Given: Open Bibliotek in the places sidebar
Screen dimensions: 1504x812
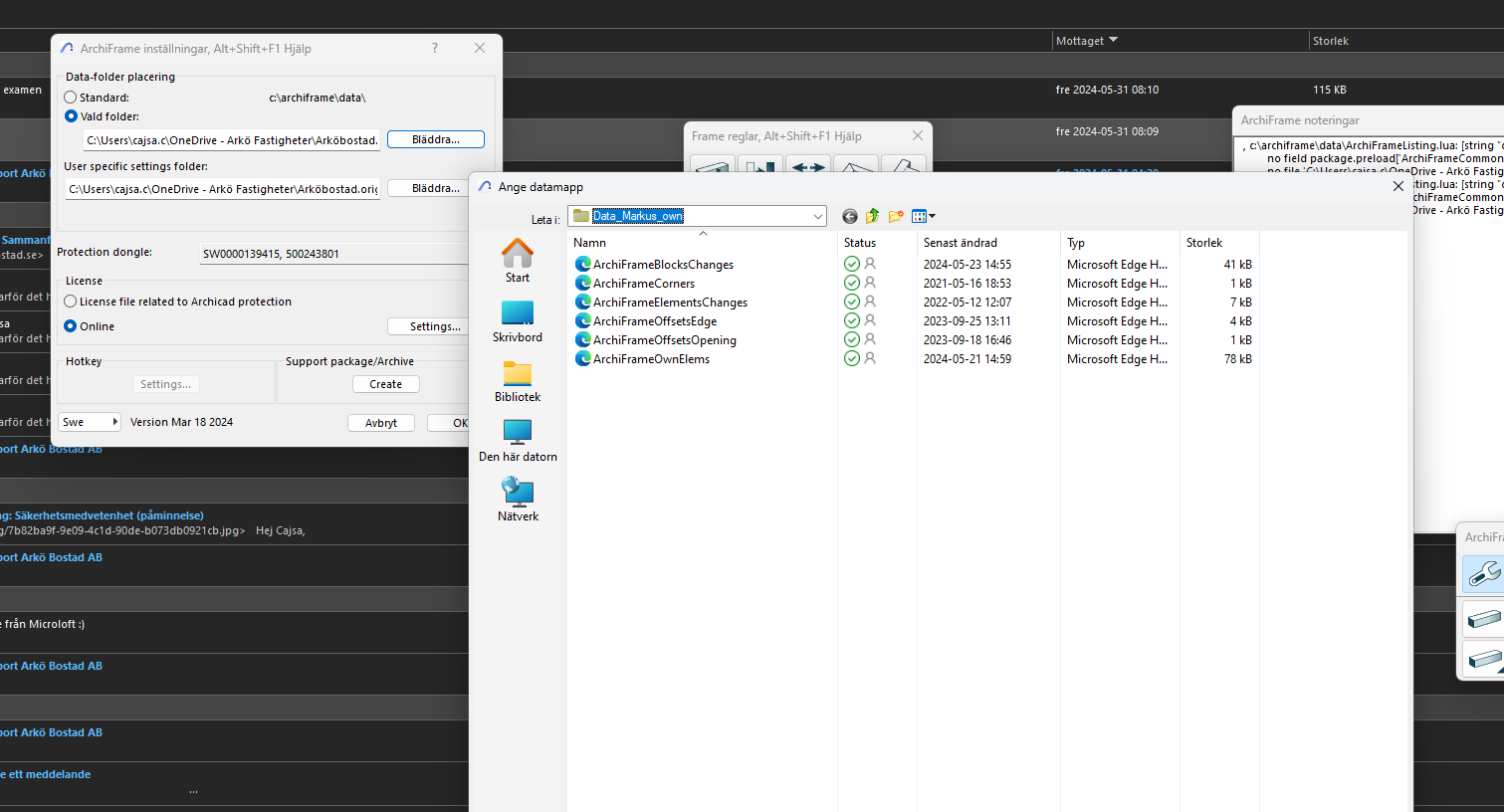Looking at the screenshot, I should (518, 382).
